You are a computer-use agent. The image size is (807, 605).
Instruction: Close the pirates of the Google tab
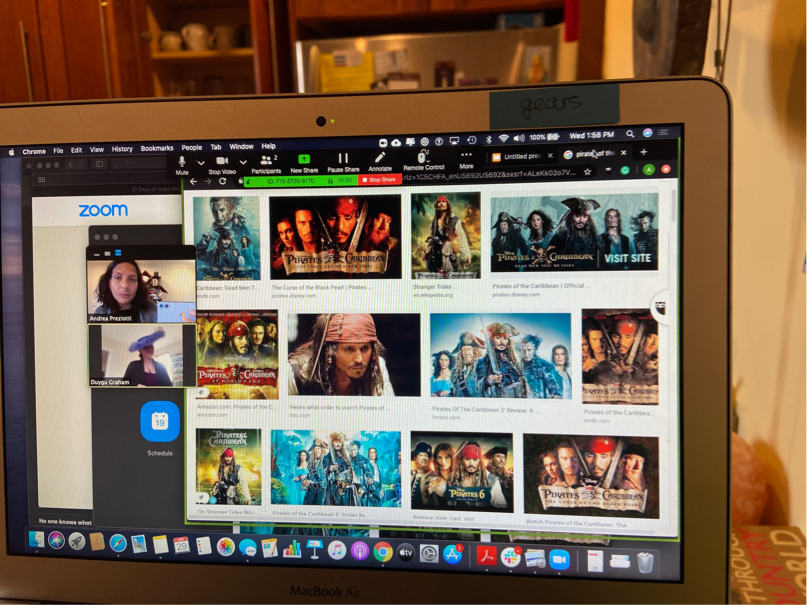624,153
